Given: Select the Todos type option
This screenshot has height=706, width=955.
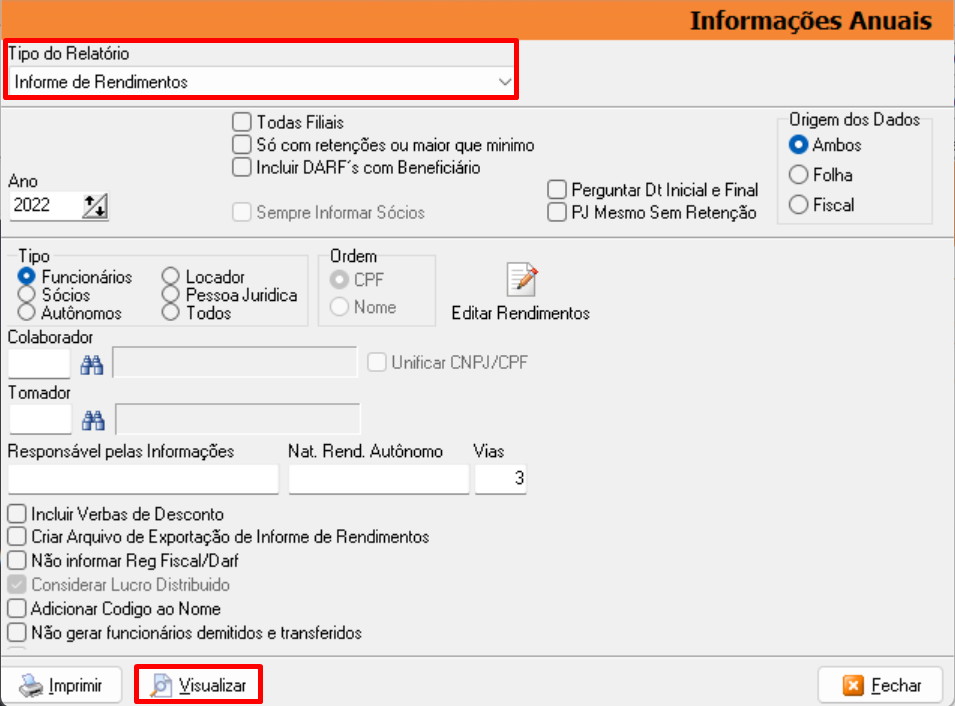Looking at the screenshot, I should tap(171, 313).
